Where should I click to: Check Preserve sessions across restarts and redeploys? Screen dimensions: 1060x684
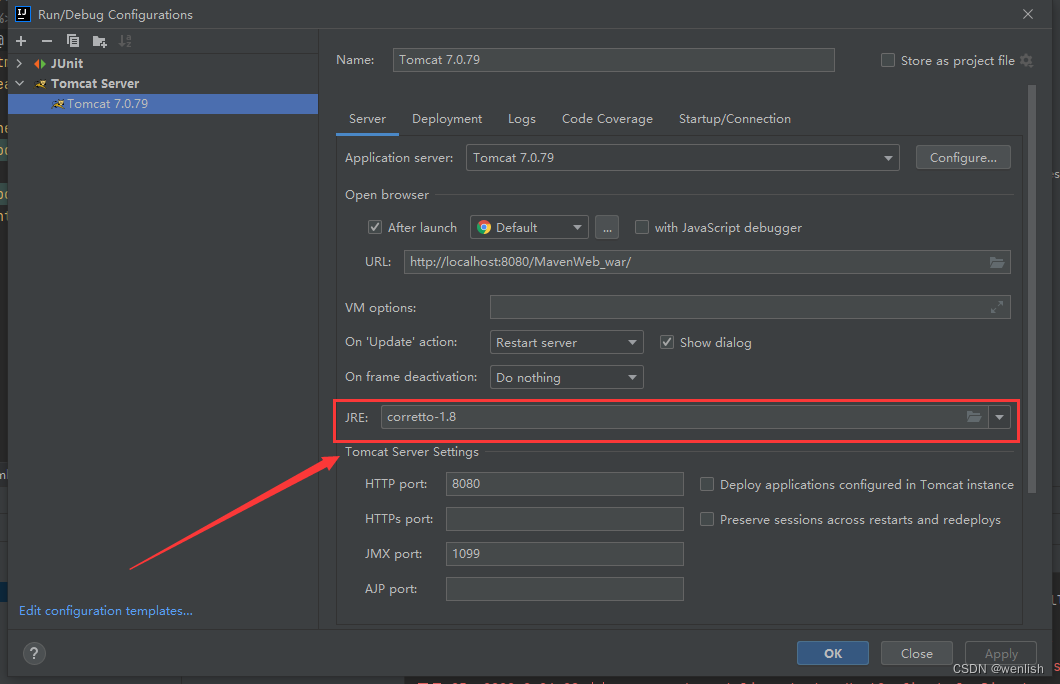(x=706, y=519)
